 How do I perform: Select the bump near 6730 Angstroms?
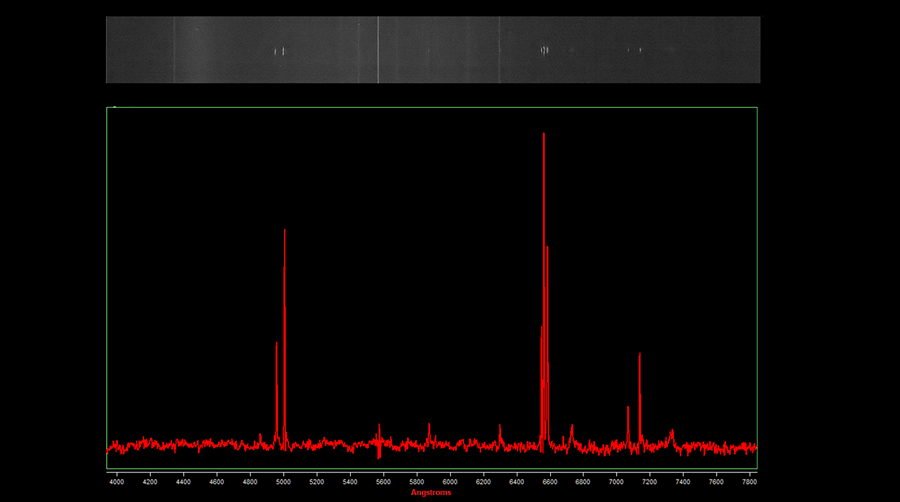(572, 427)
